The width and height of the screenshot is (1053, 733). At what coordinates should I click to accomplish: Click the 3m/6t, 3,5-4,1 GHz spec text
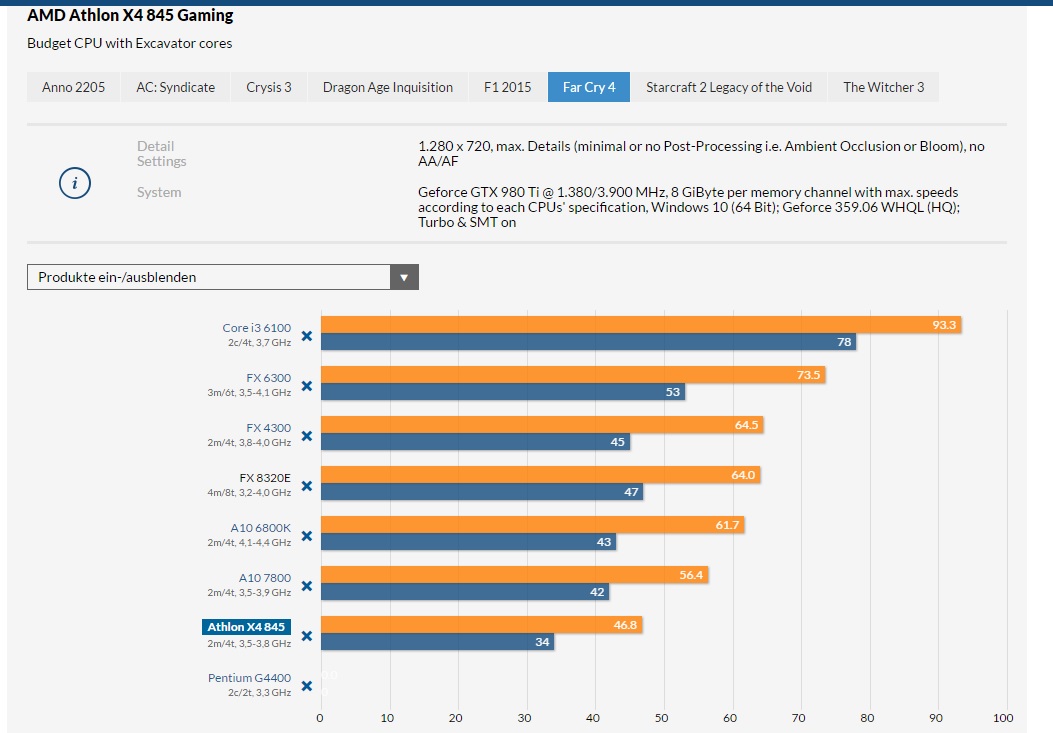(x=249, y=392)
